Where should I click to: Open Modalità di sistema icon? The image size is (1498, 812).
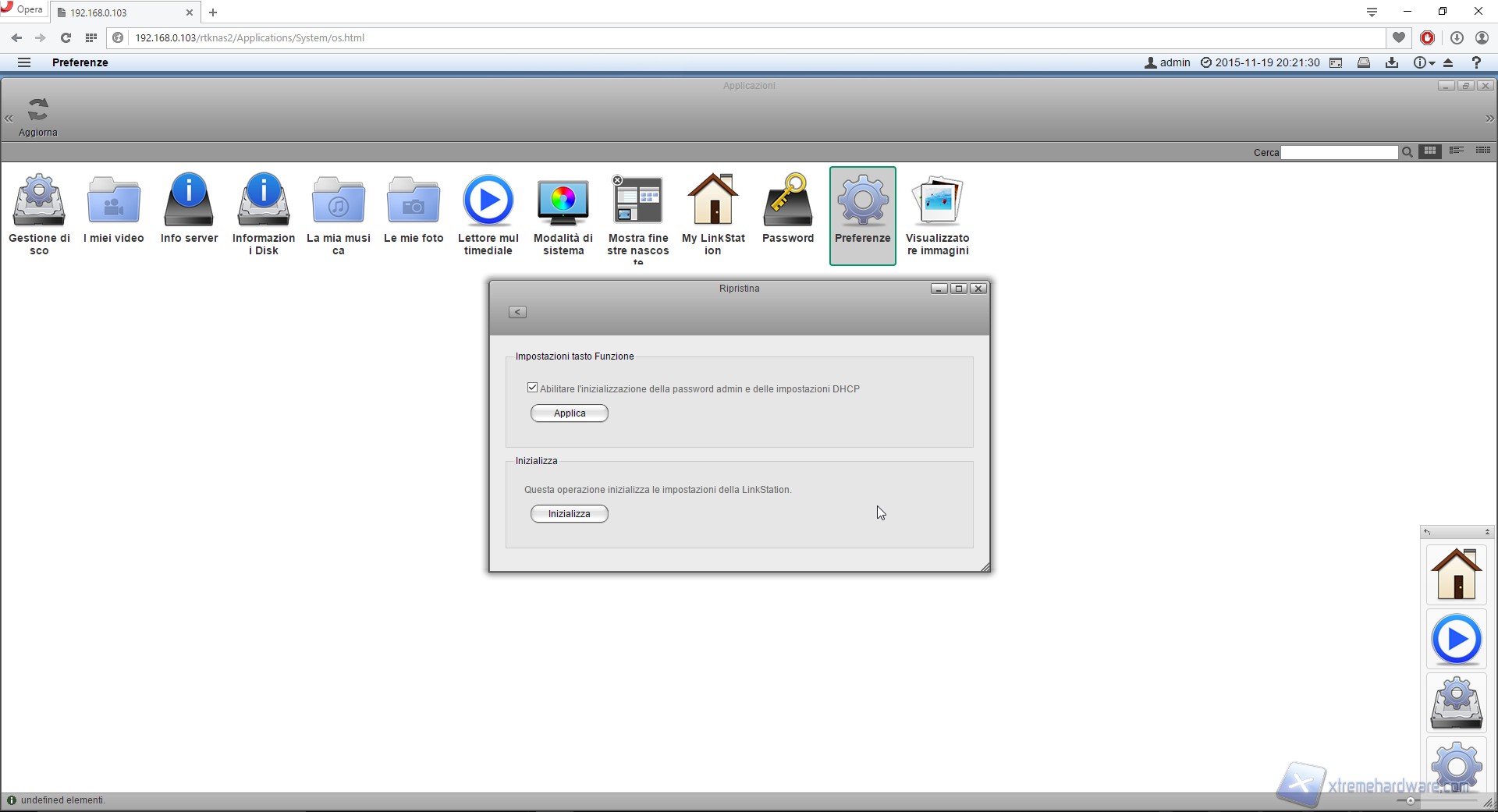[x=563, y=201]
